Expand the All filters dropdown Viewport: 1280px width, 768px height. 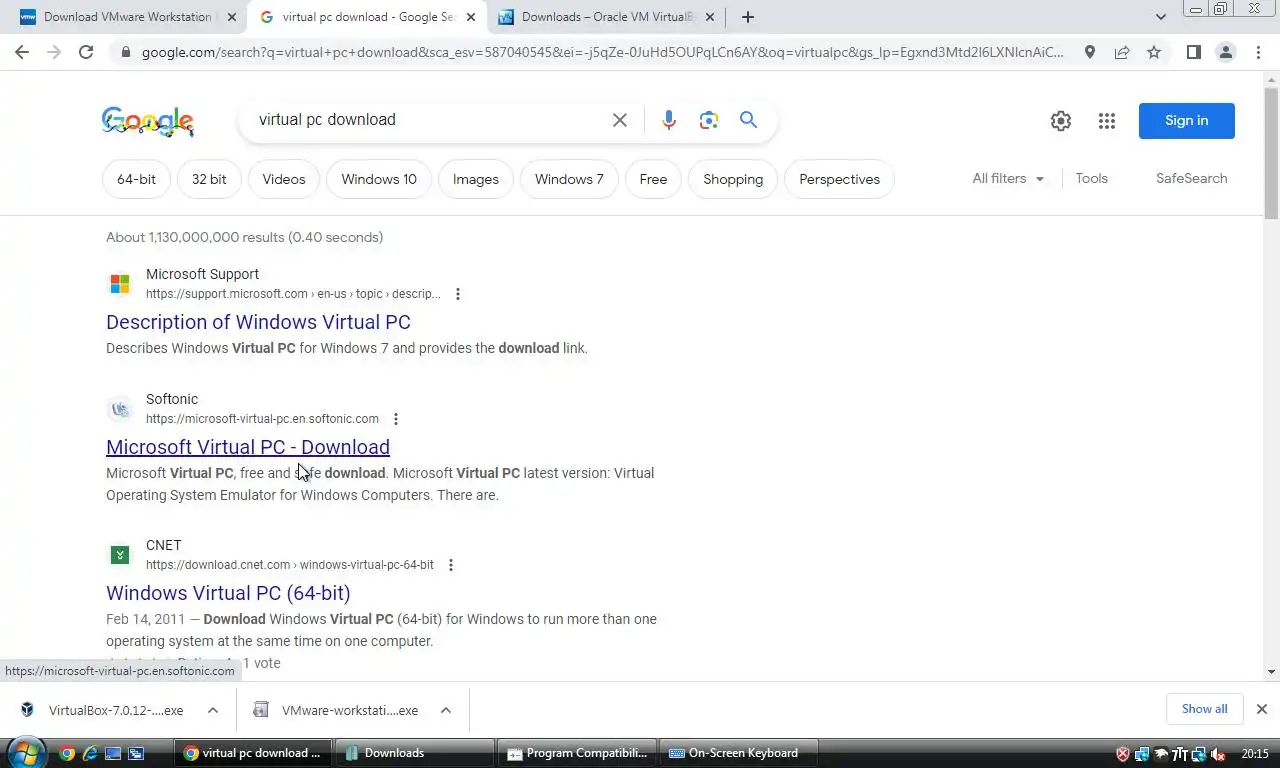[1008, 179]
